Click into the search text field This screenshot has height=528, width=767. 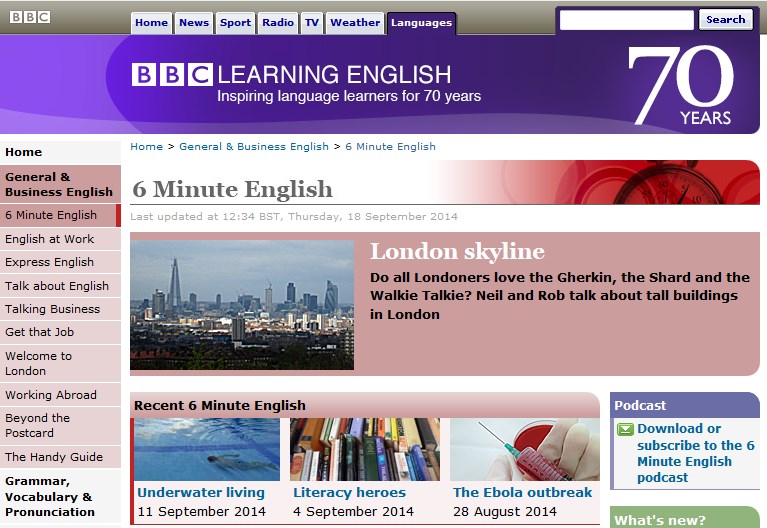coord(627,20)
